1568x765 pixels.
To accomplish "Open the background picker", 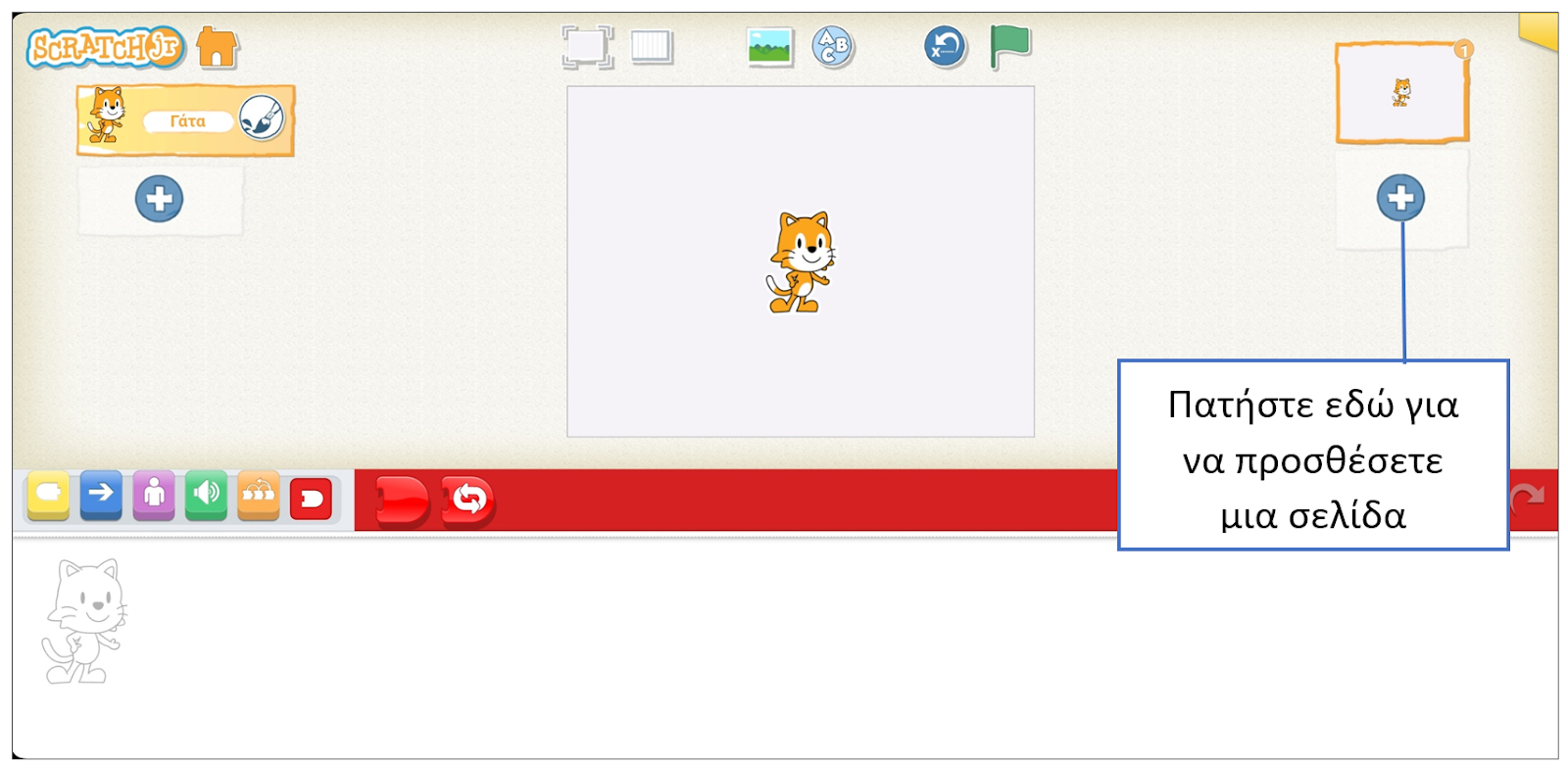I will pyautogui.click(x=770, y=47).
